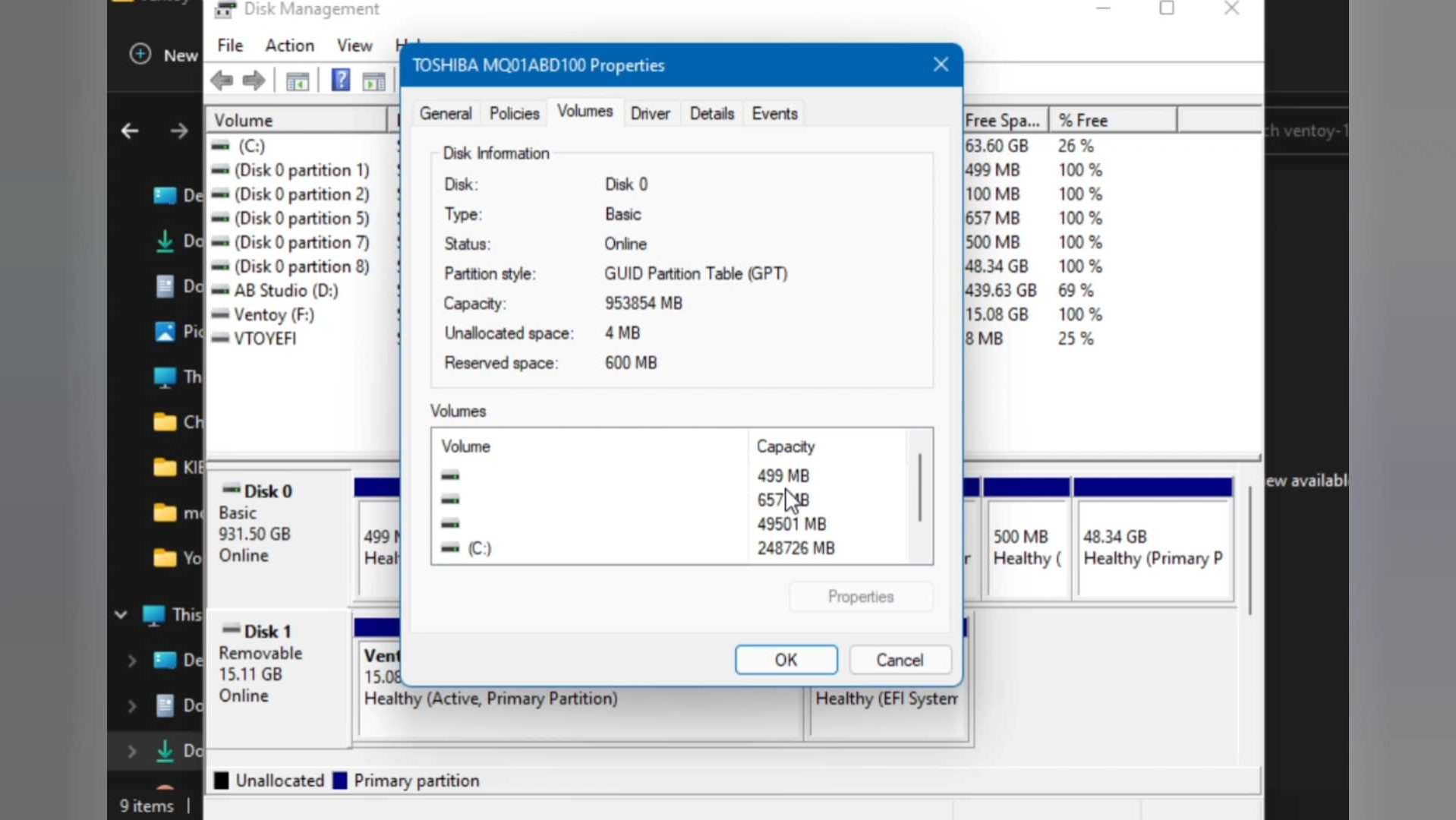The image size is (1456, 820).
Task: Select (Disk 0 partition 8) in volume list
Action: click(x=301, y=266)
